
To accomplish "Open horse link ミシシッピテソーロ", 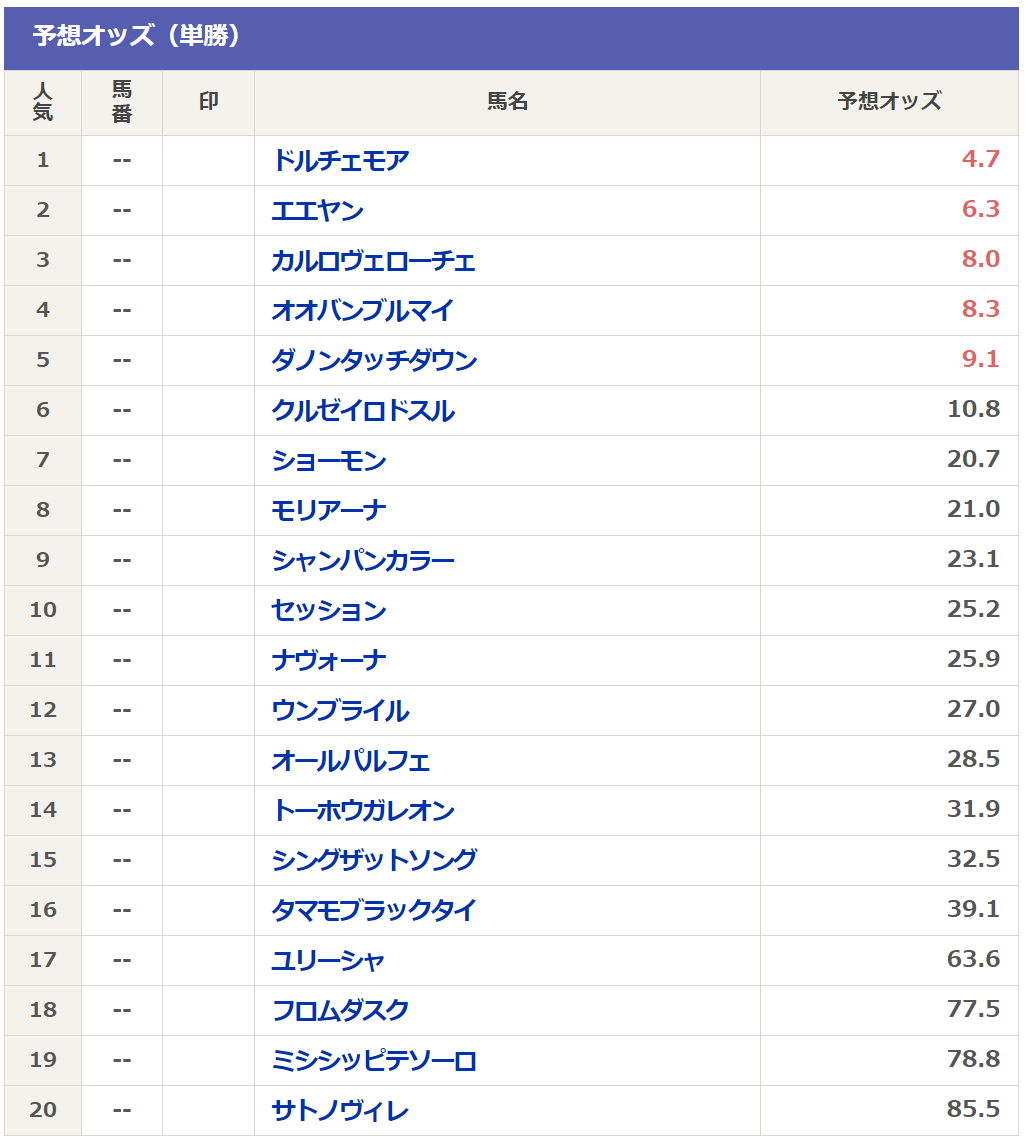I will [x=374, y=1061].
